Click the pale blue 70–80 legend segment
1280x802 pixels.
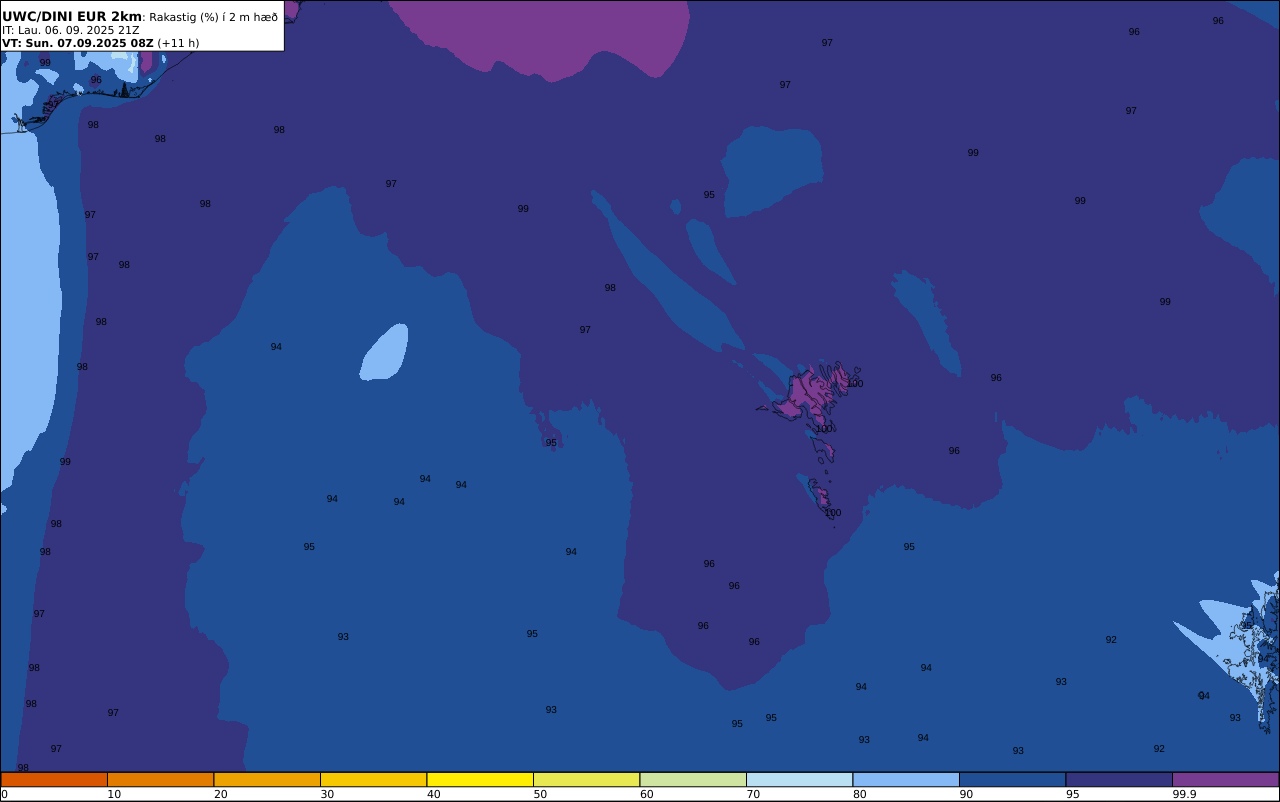coord(799,779)
